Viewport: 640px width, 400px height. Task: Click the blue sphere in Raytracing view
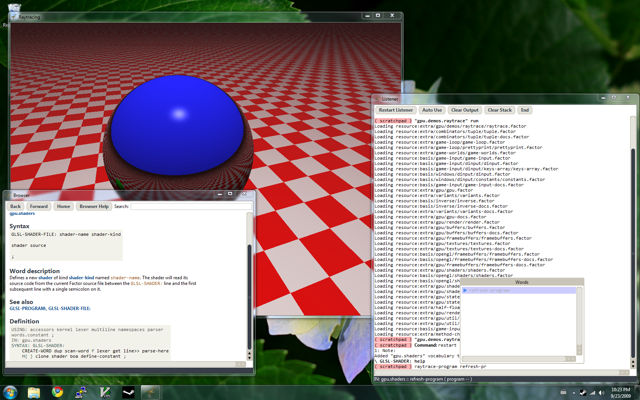(x=176, y=124)
